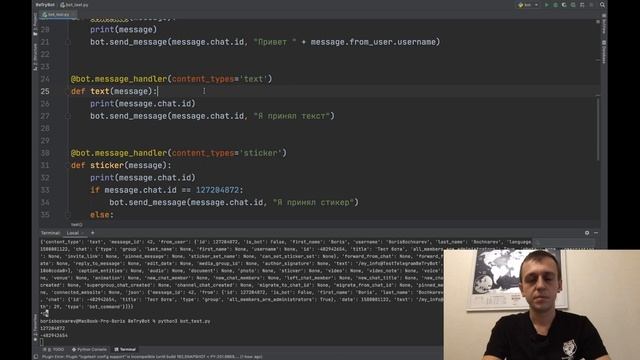Open the Database sidebar tab on right
The image size is (640, 360).
click(604, 51)
